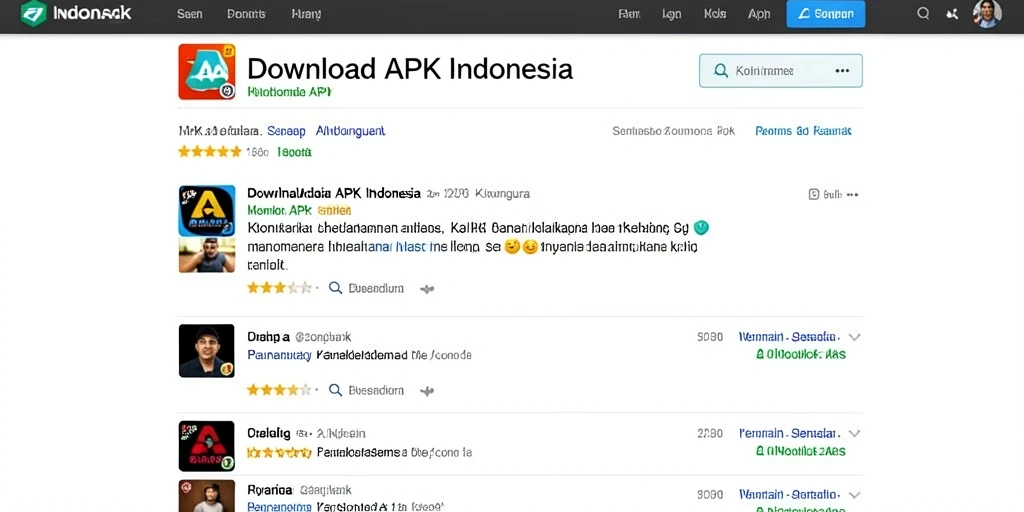Click the bookmark icon next to 'Bulb'

tap(814, 194)
